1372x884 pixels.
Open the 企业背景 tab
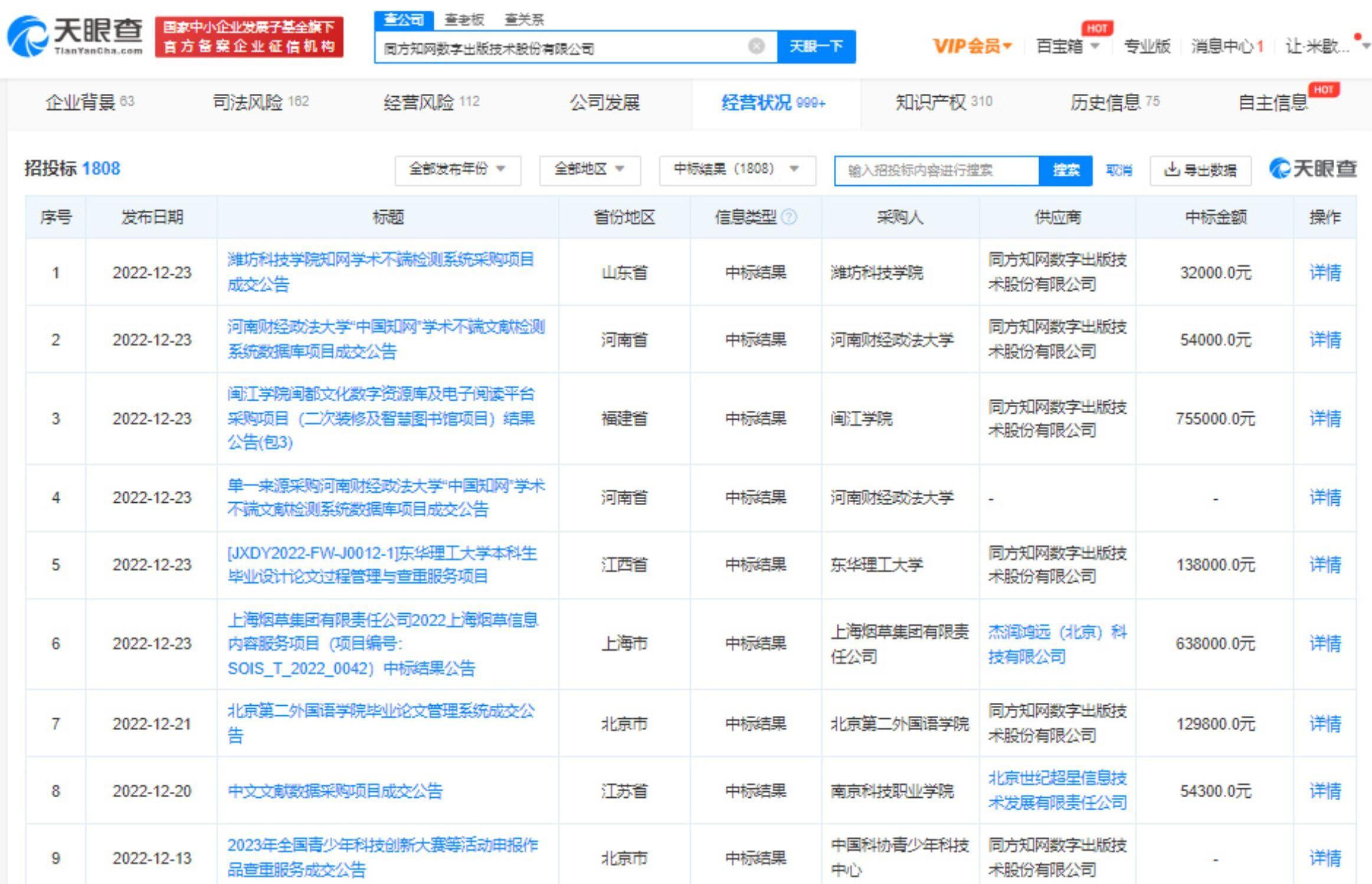click(90, 103)
